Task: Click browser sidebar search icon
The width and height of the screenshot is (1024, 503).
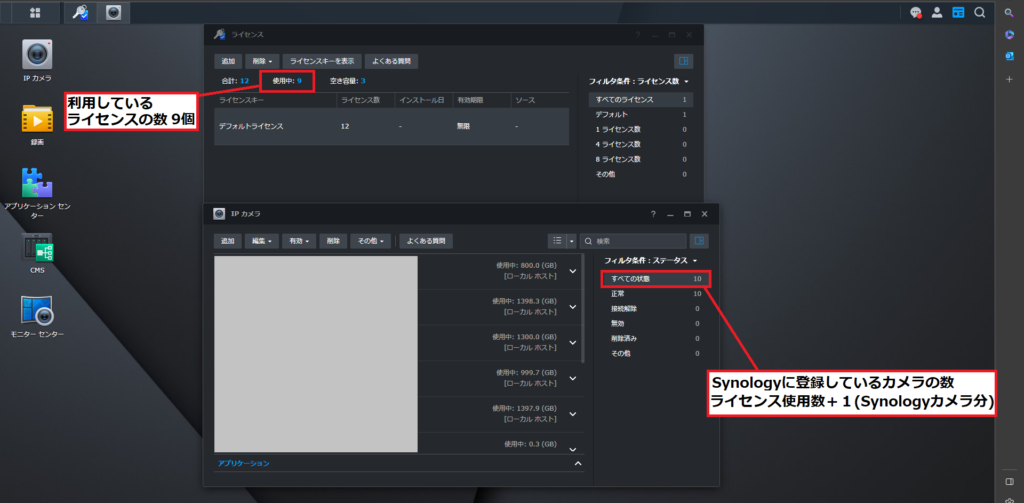Action: (x=1009, y=12)
